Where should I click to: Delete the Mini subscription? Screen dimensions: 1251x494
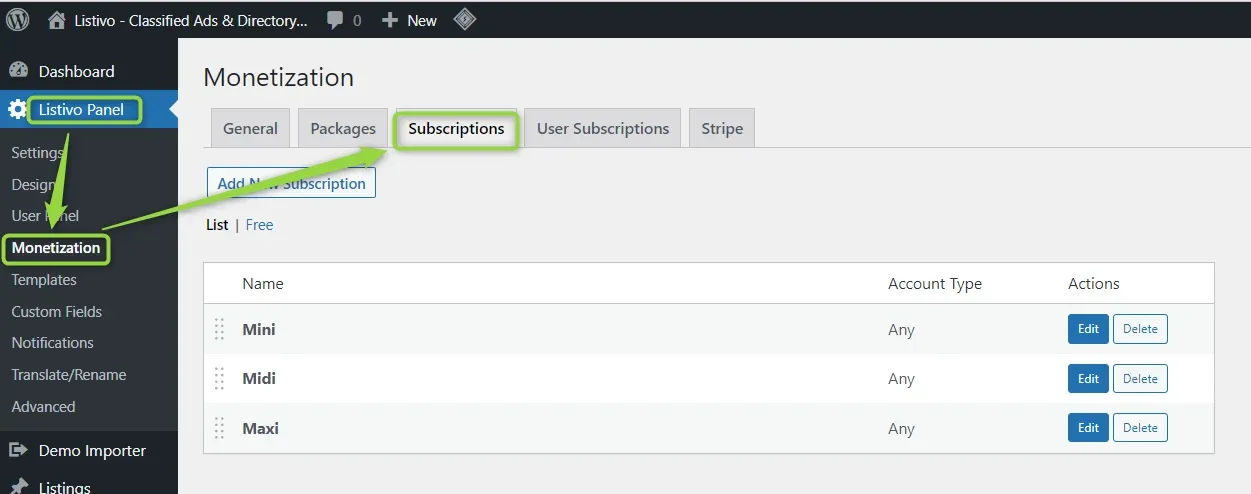(x=1140, y=329)
